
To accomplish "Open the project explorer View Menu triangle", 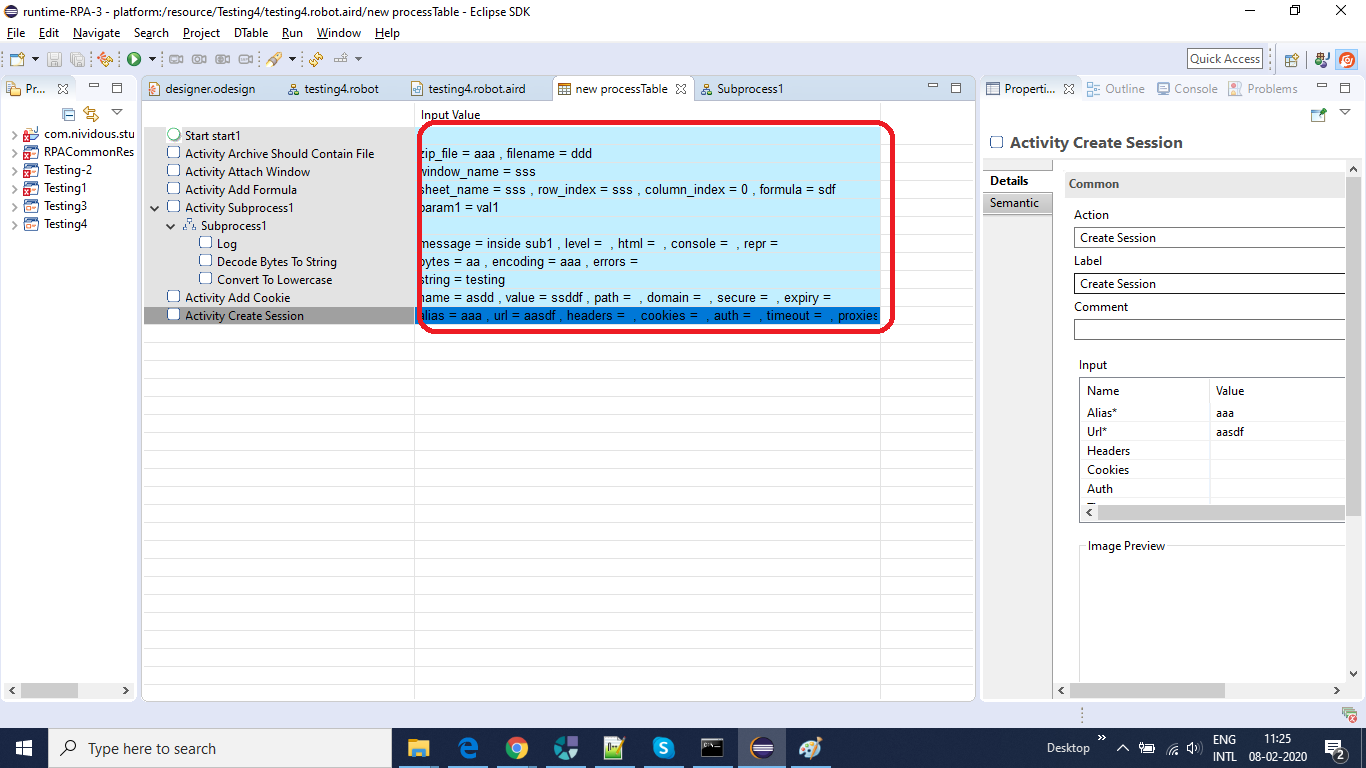I will 116,112.
